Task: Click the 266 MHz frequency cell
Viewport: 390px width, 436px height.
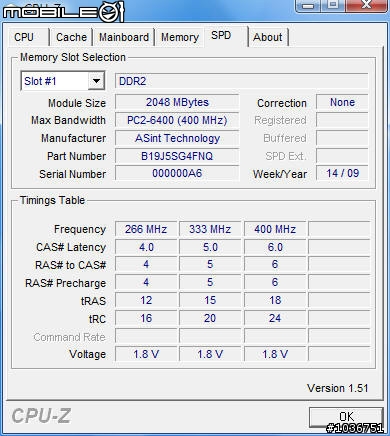Action: 146,229
